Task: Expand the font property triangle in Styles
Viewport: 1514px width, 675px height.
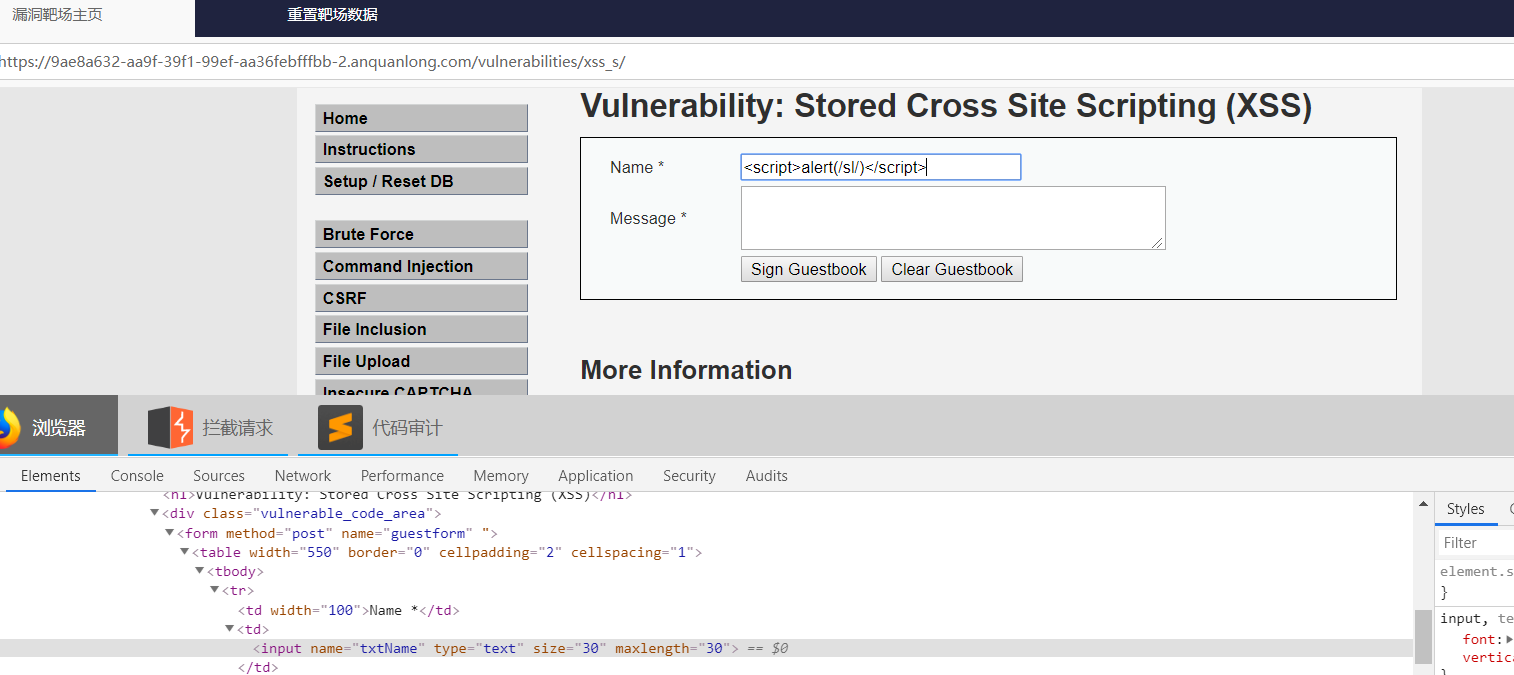Action: pyautogui.click(x=1509, y=639)
